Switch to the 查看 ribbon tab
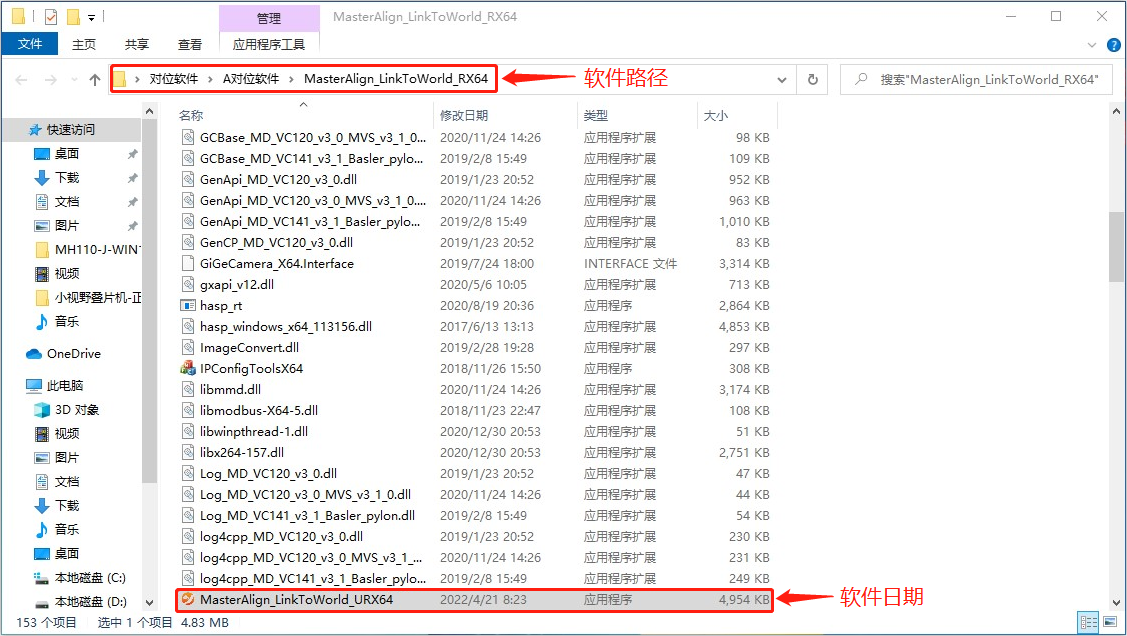This screenshot has height=636, width=1127. (x=189, y=44)
